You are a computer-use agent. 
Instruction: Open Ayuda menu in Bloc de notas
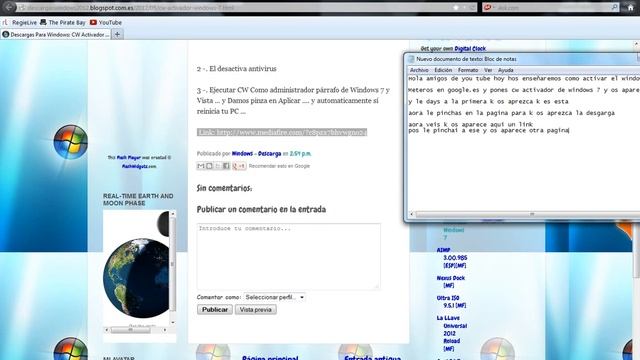[505, 70]
